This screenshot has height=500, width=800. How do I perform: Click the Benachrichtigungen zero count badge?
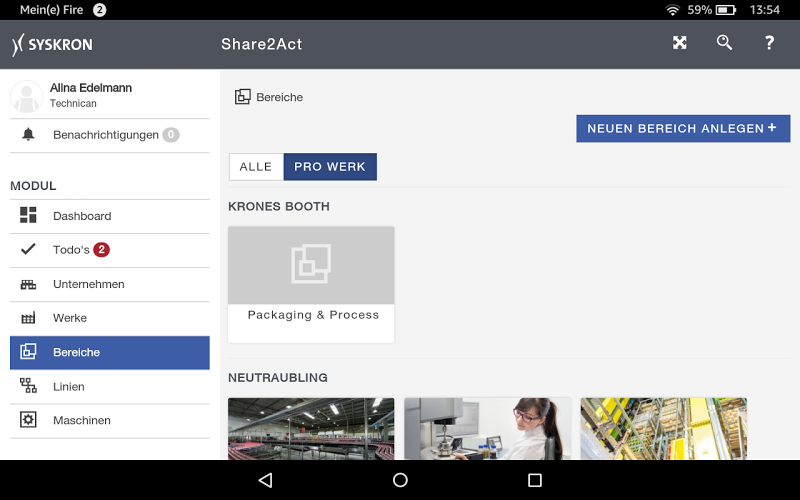pos(171,135)
